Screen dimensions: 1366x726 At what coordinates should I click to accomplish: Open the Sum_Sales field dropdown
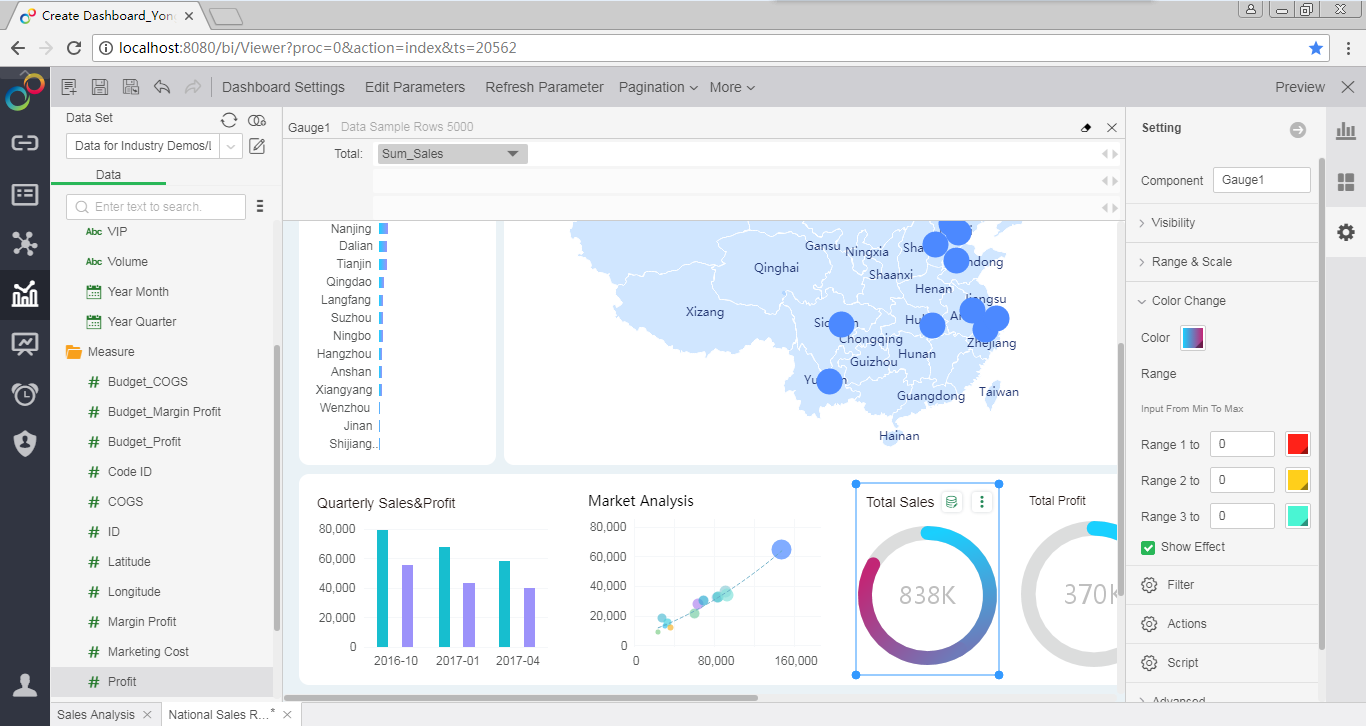pos(513,154)
